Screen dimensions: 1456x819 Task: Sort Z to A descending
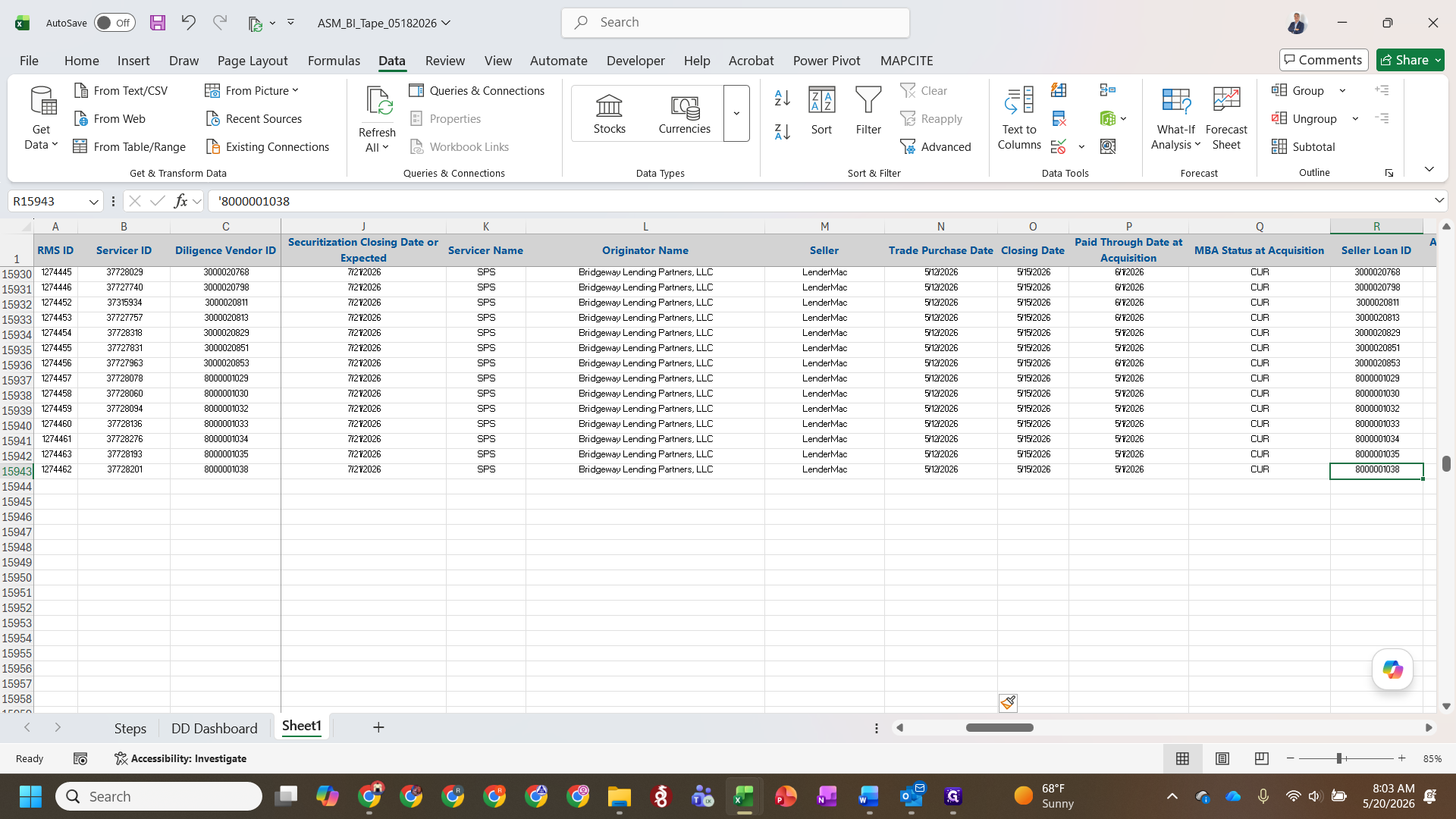coord(783,131)
